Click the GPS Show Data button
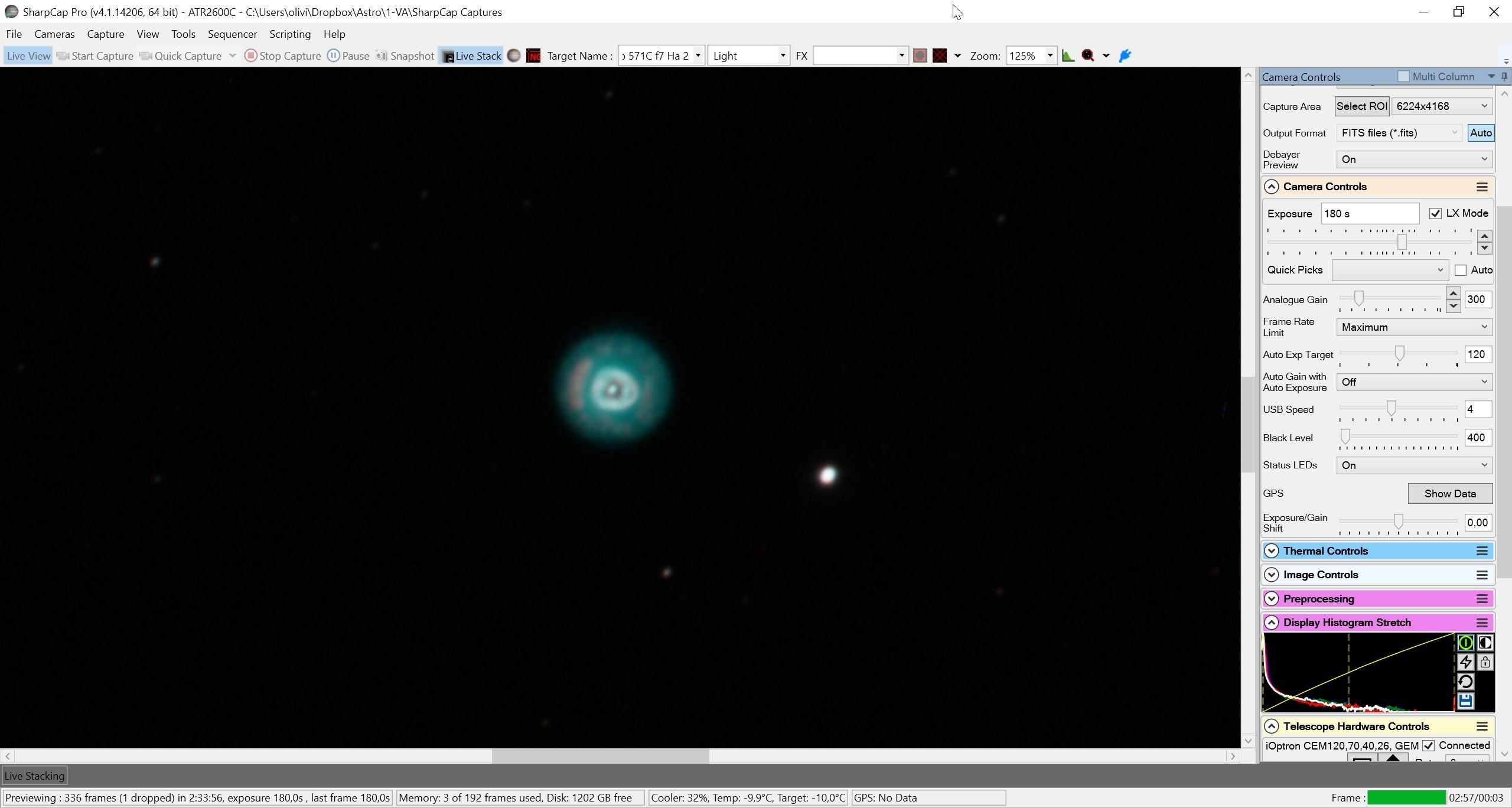 1450,493
